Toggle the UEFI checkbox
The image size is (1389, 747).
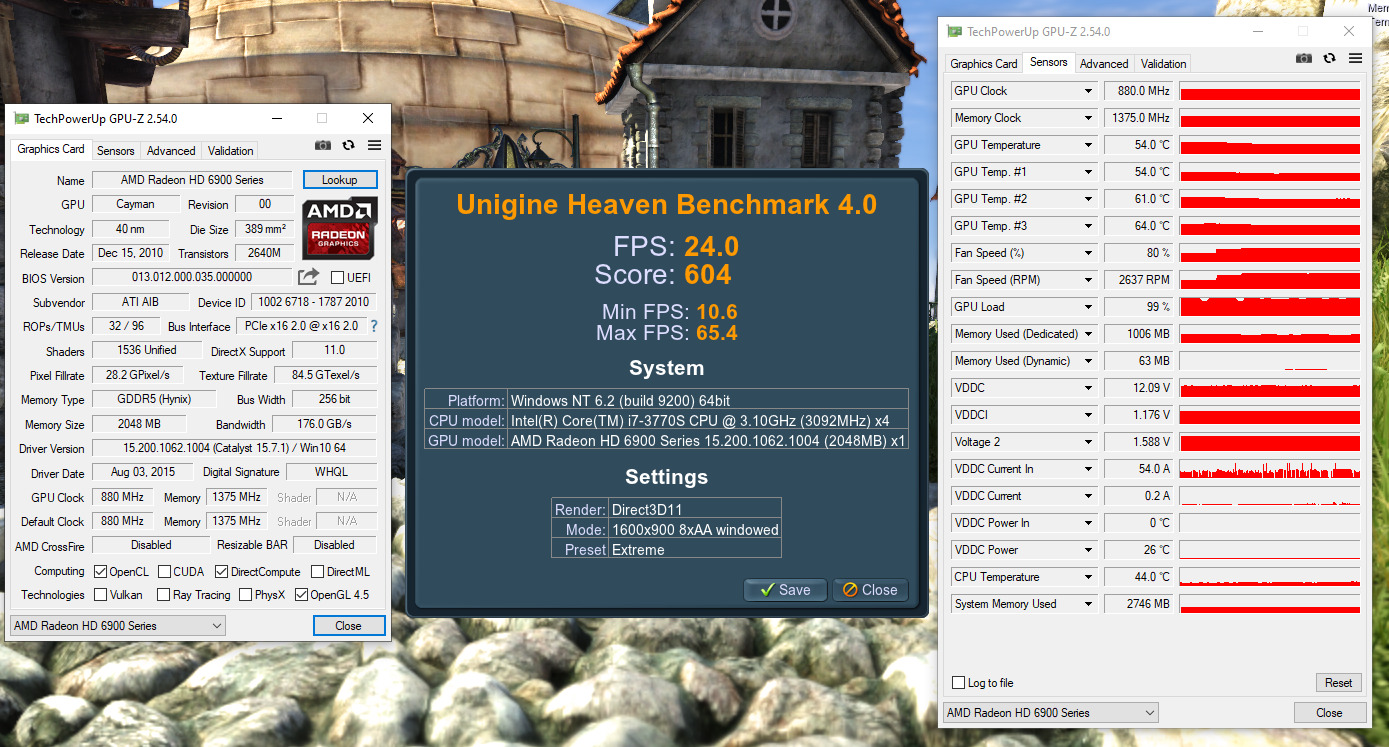(337, 277)
